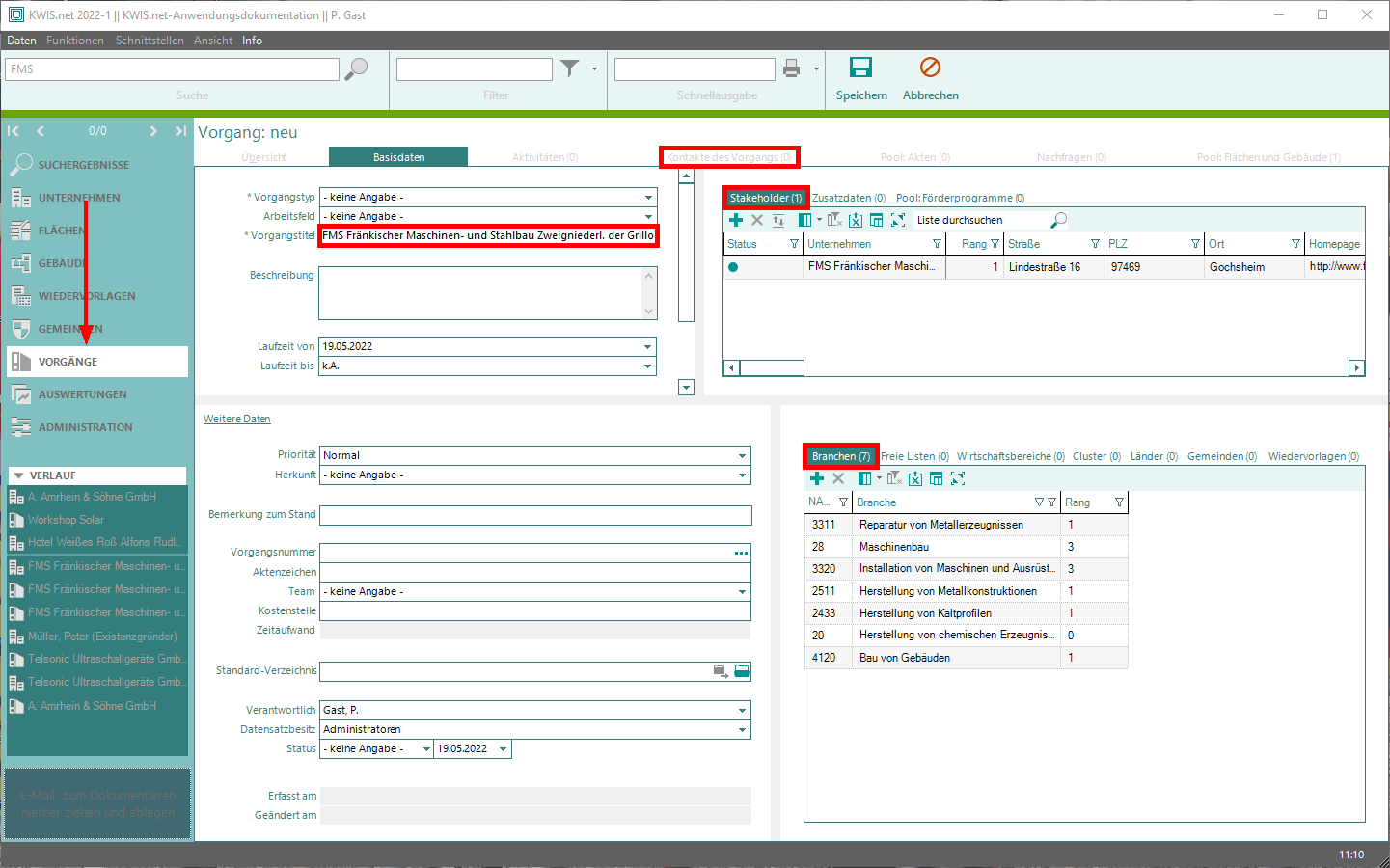Open ADMINISTRATION in the sidebar
Image resolution: width=1390 pixels, height=868 pixels.
click(x=97, y=427)
